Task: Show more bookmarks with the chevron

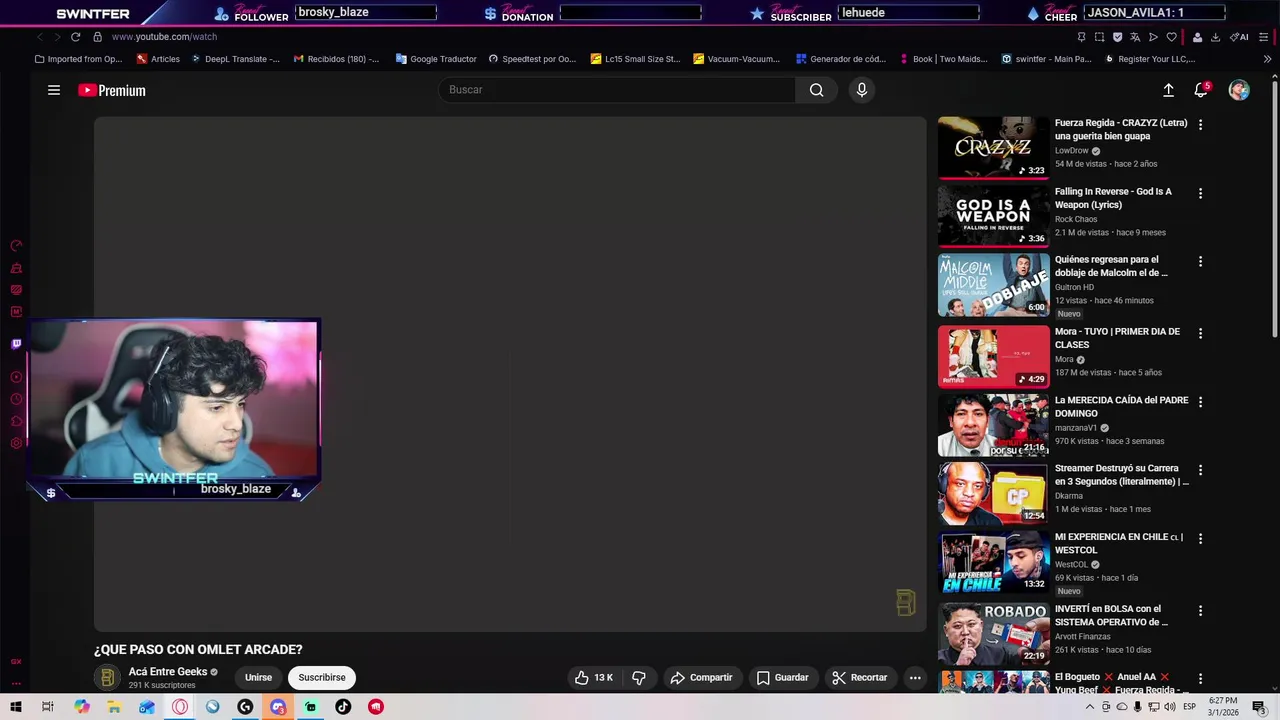Action: tap(1267, 59)
